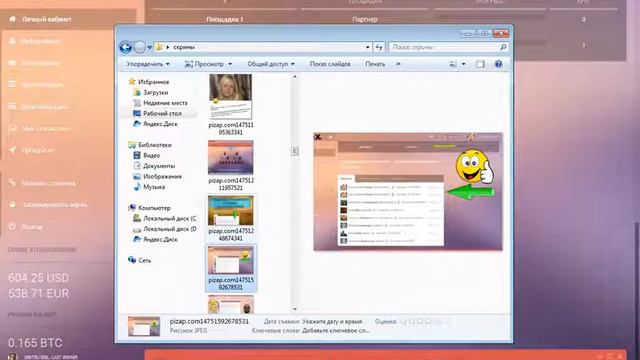Viewport: 640px width, 360px height.
Task: Open Личный кабинет in background page
Action: tap(47, 19)
